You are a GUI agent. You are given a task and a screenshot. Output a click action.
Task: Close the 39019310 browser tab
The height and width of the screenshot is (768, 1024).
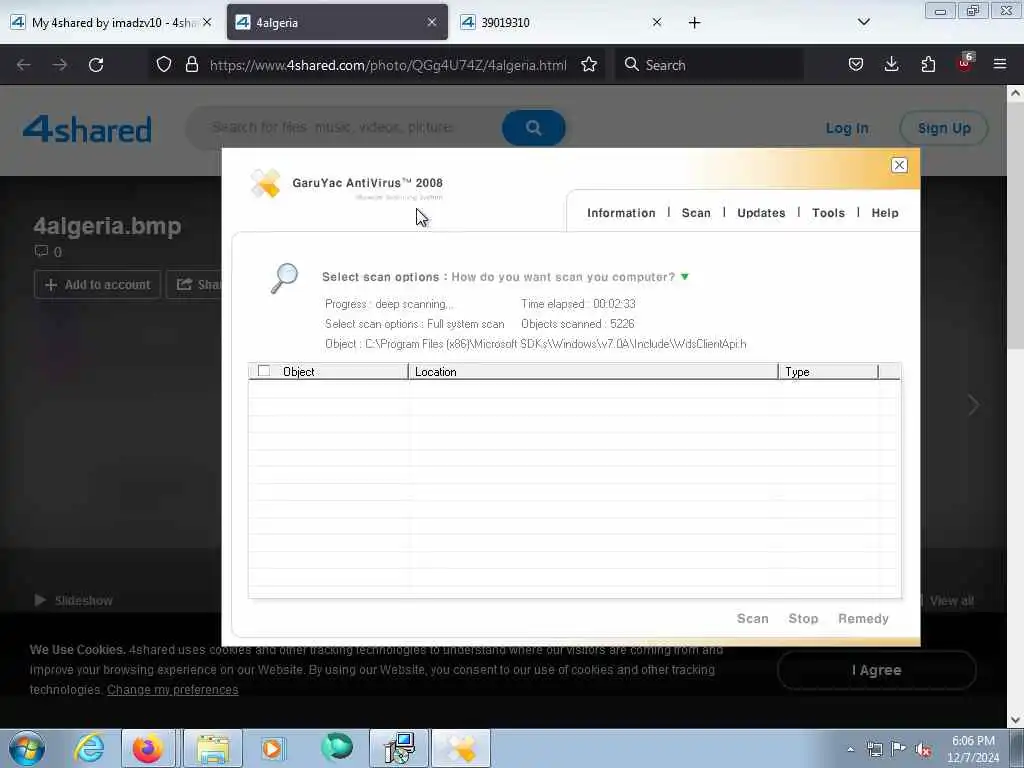click(656, 22)
